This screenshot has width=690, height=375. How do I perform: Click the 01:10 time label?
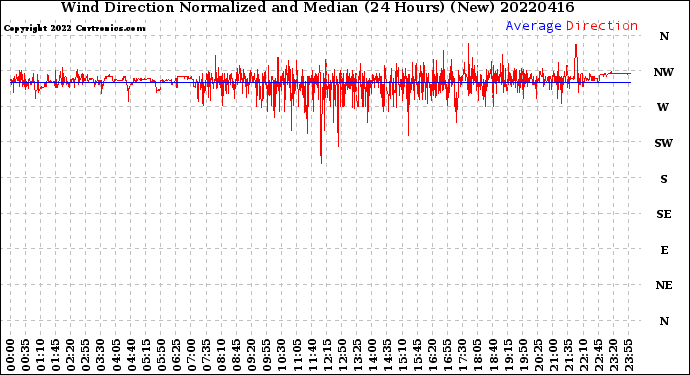pos(40,355)
